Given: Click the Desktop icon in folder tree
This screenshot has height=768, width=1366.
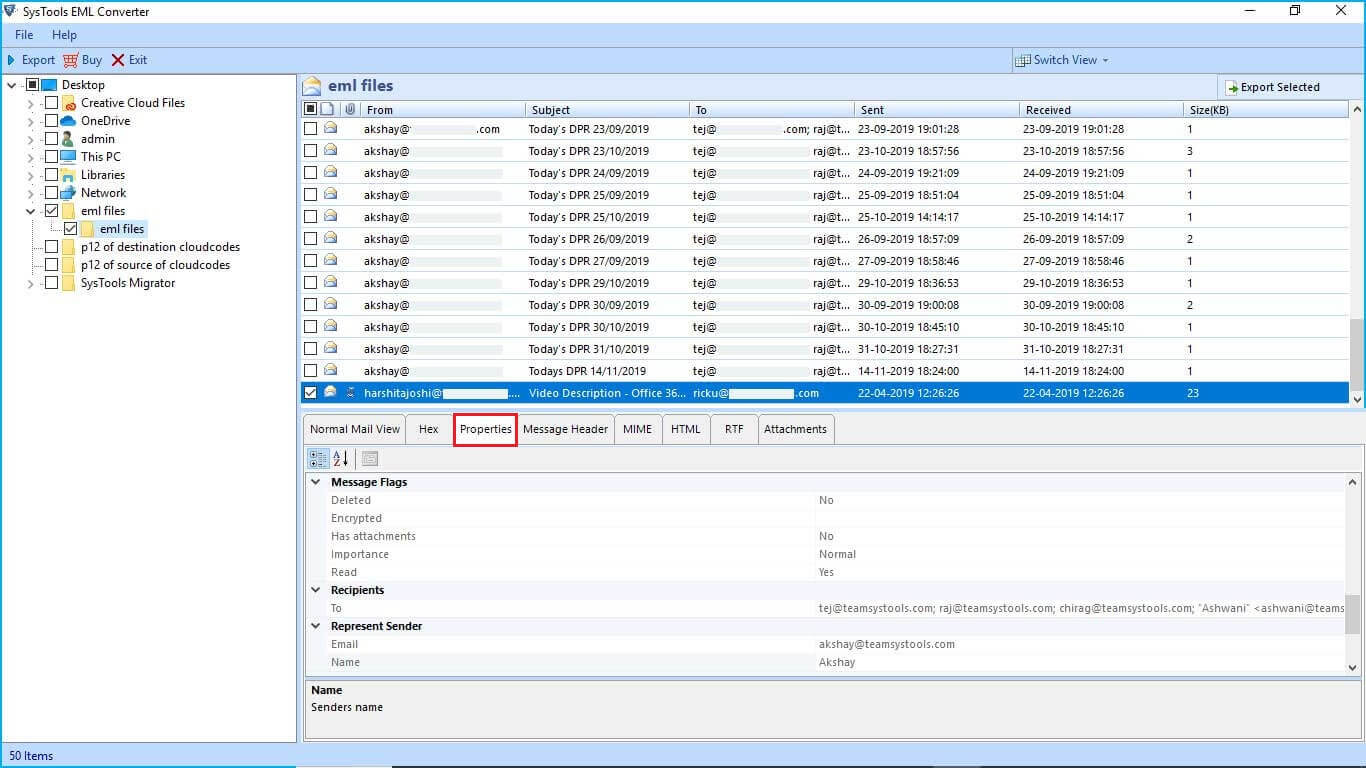Looking at the screenshot, I should point(49,85).
